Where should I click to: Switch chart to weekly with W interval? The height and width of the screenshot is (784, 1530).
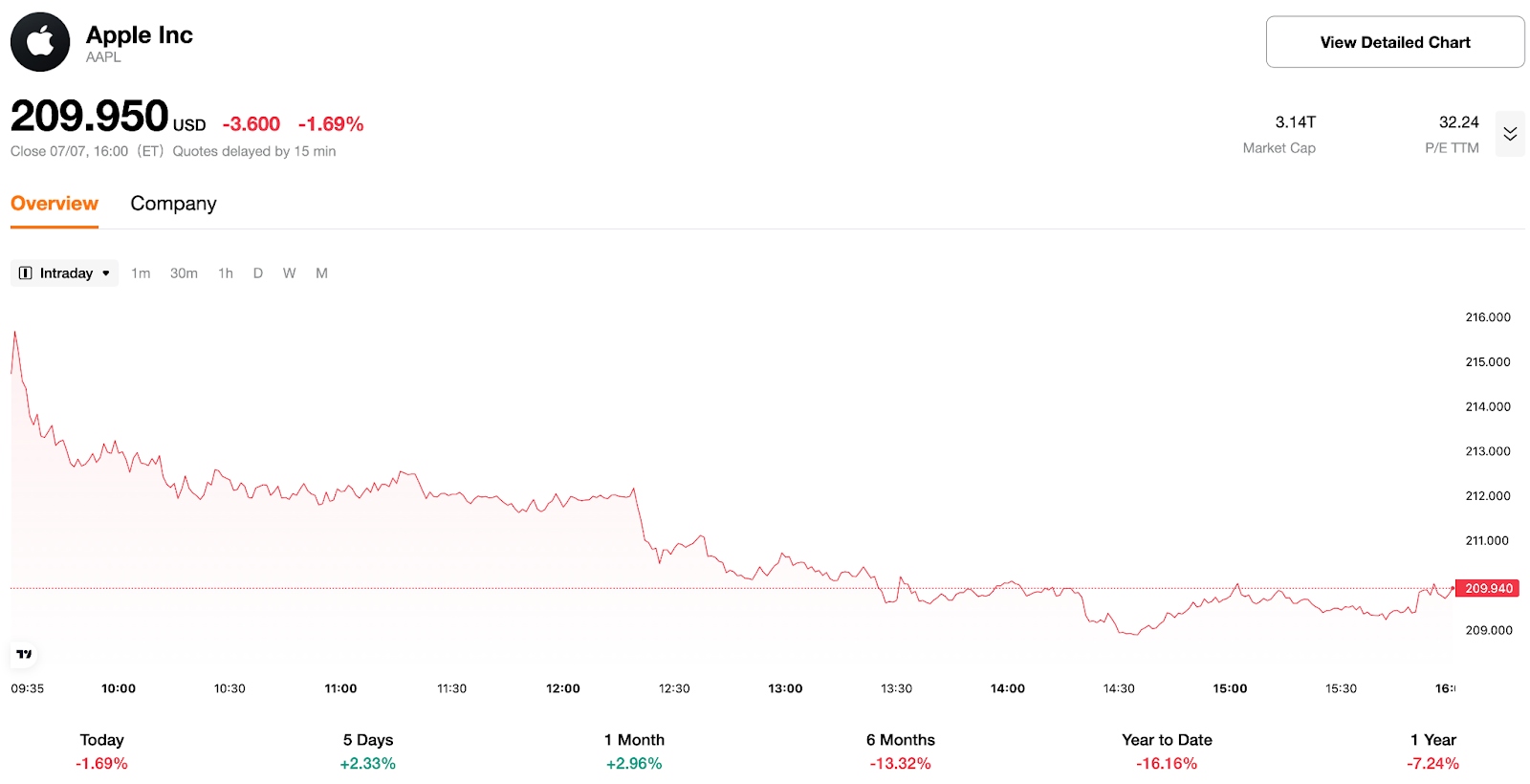tap(289, 272)
